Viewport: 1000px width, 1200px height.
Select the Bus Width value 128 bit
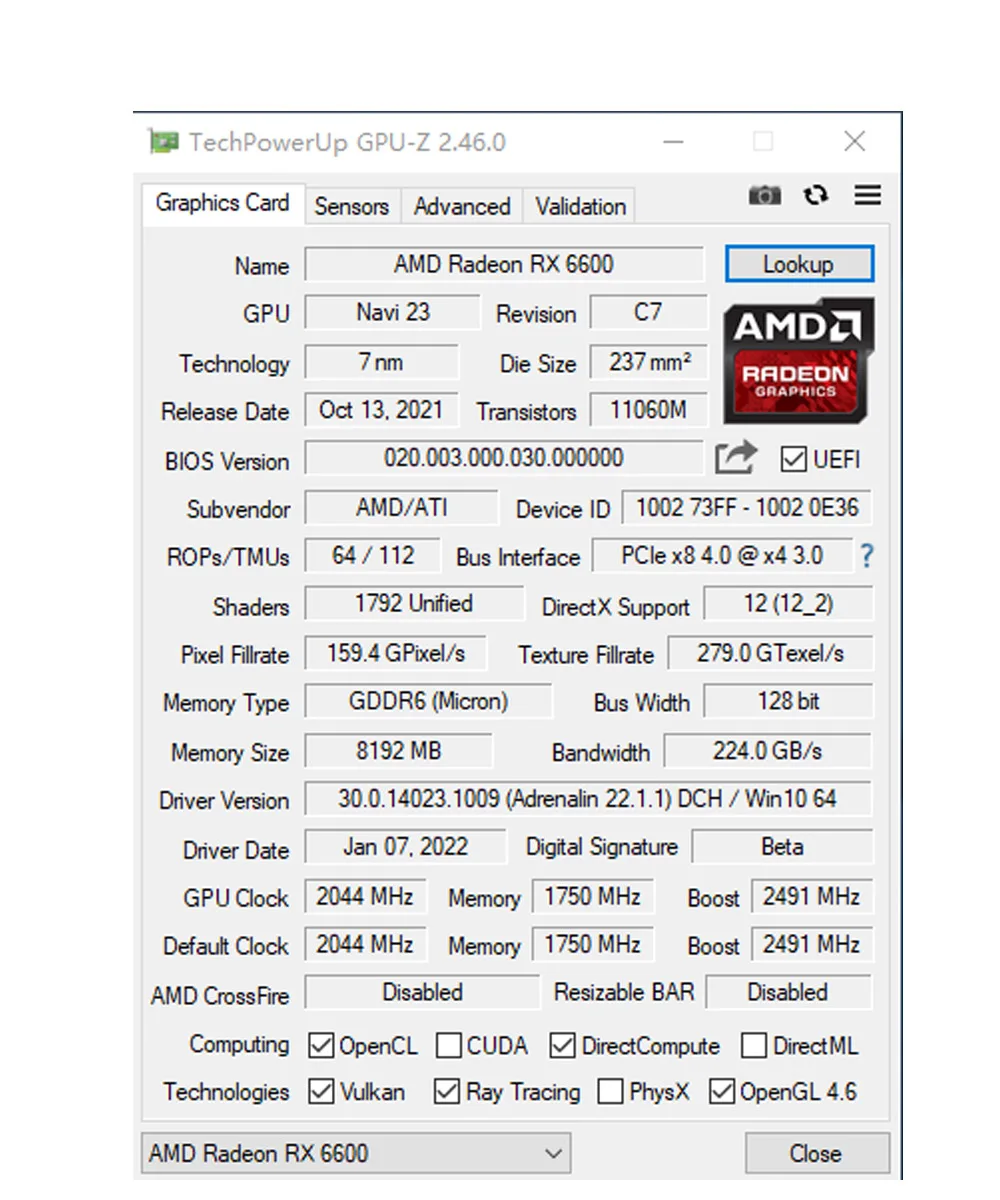click(789, 701)
